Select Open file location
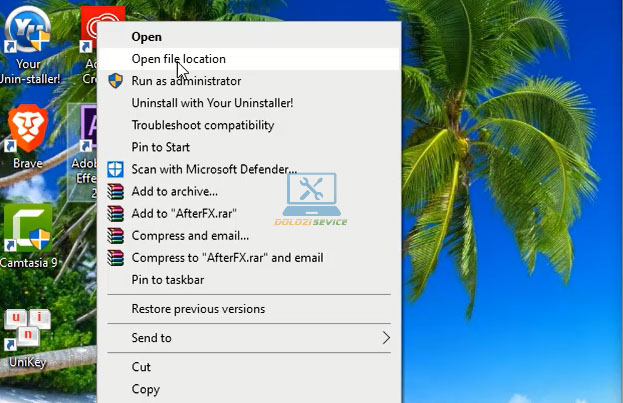623x403 pixels. coord(179,59)
